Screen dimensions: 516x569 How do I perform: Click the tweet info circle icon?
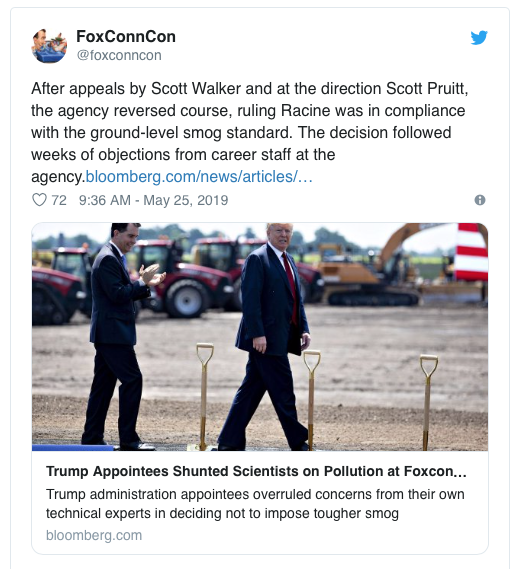tap(480, 200)
